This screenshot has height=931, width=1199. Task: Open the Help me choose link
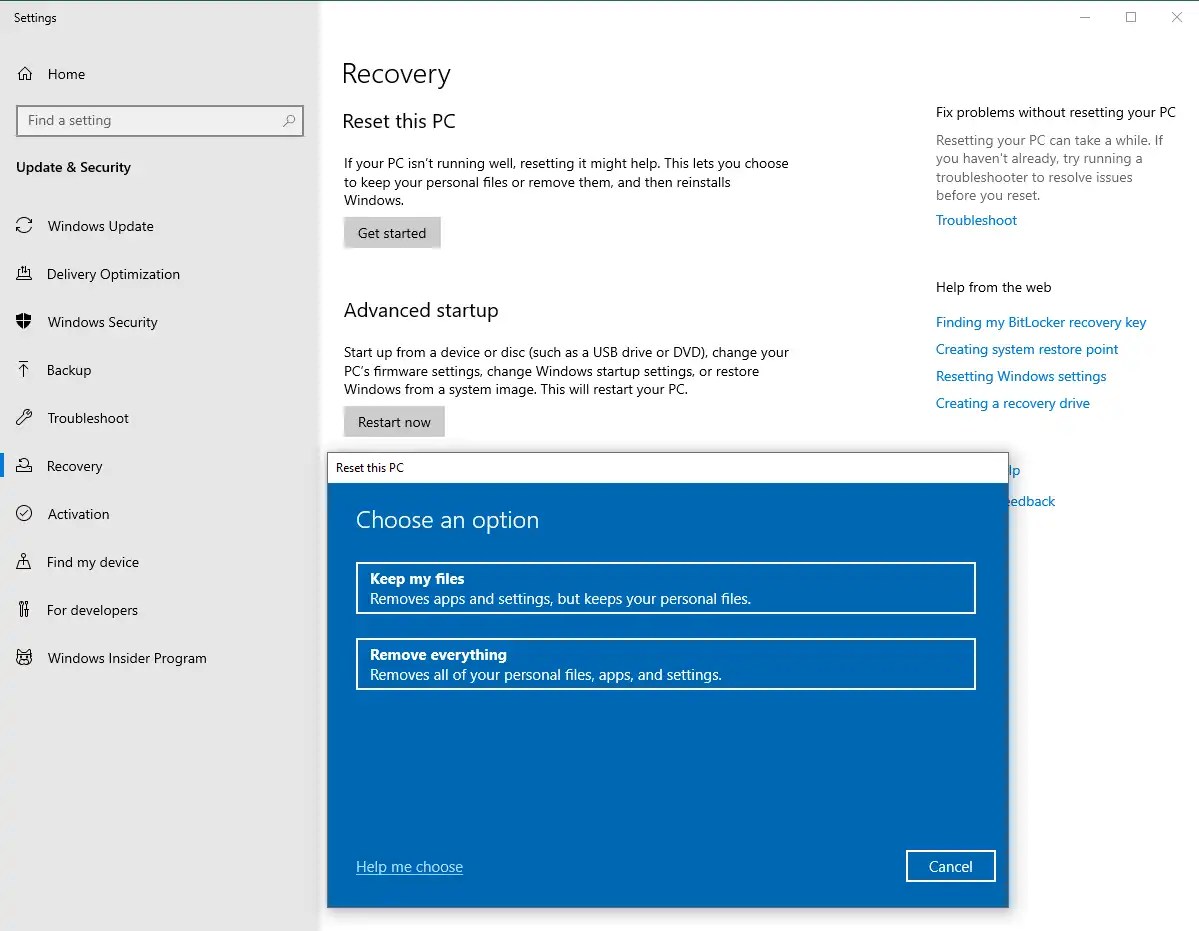[x=409, y=866]
